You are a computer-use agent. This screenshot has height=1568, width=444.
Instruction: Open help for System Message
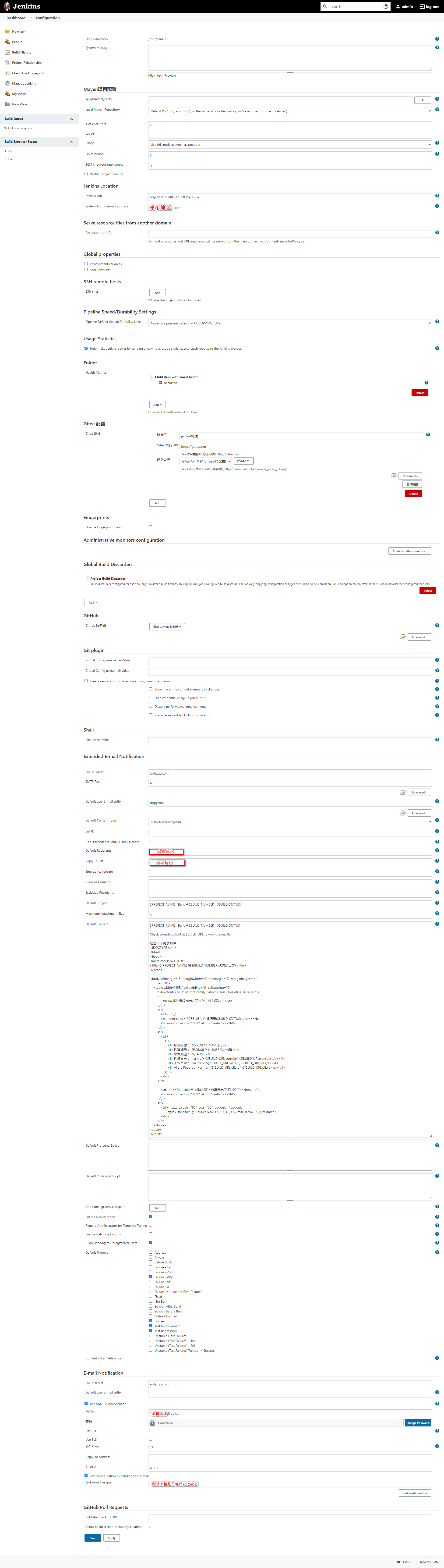(x=437, y=47)
